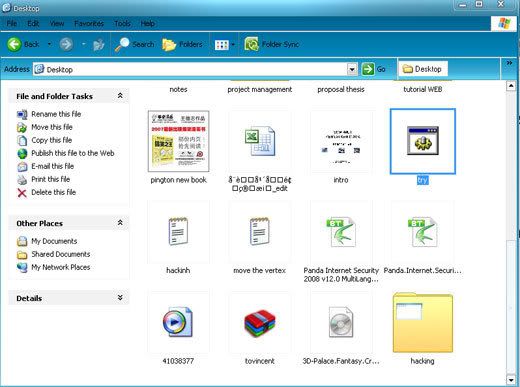Open My Network Places link
Viewport: 520px width, 387px height.
click(61, 267)
